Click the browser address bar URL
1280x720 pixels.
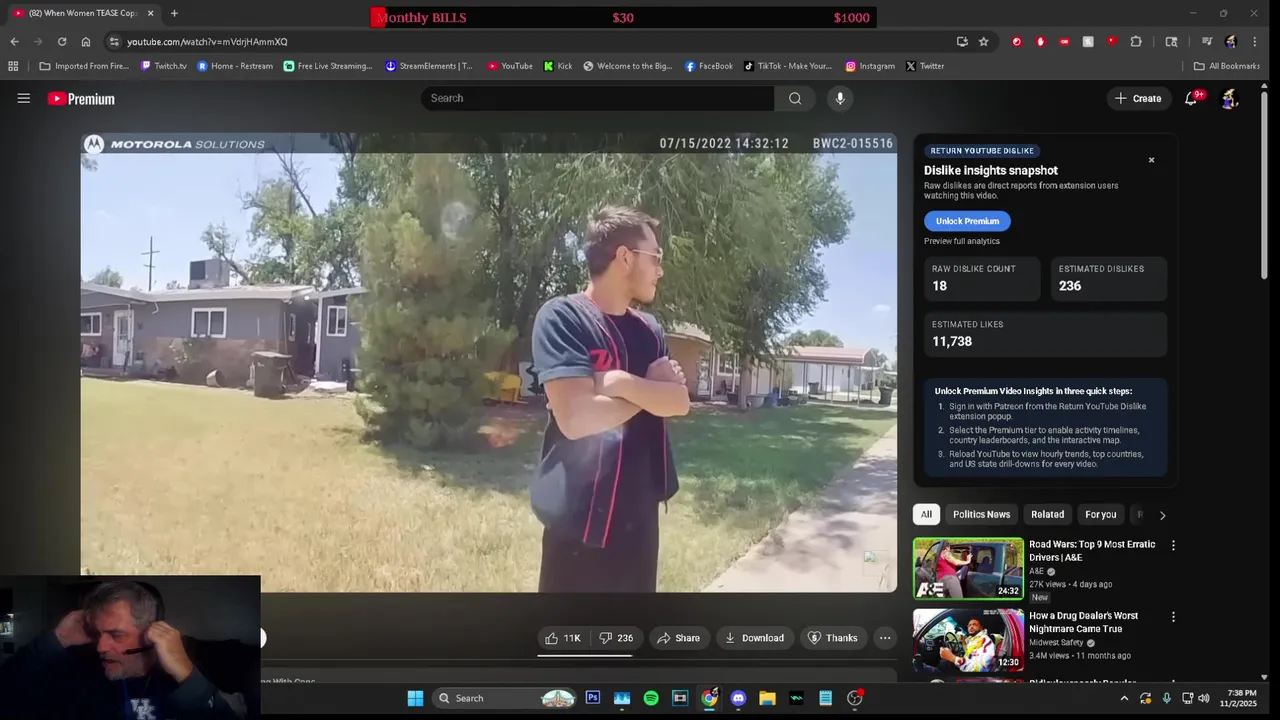(207, 42)
